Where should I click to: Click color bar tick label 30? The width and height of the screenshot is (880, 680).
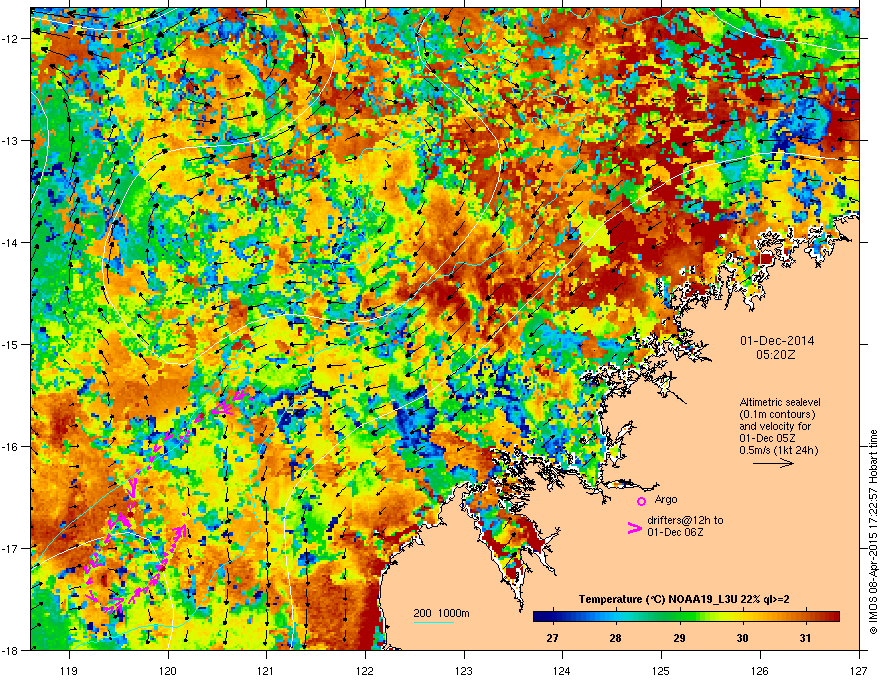742,638
